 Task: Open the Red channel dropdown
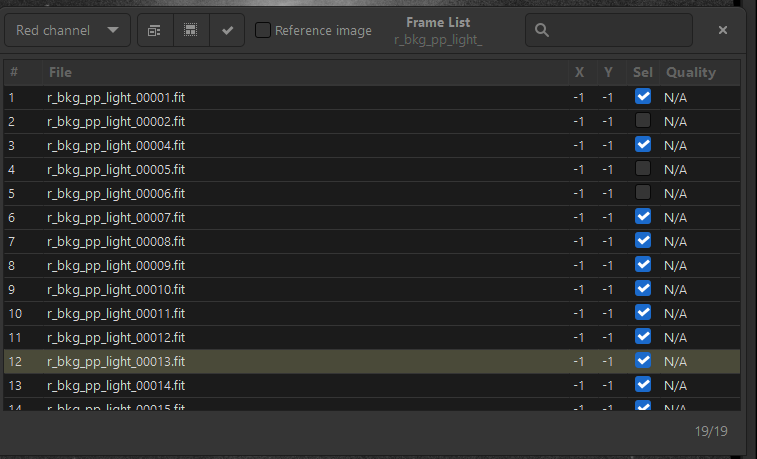tap(67, 31)
